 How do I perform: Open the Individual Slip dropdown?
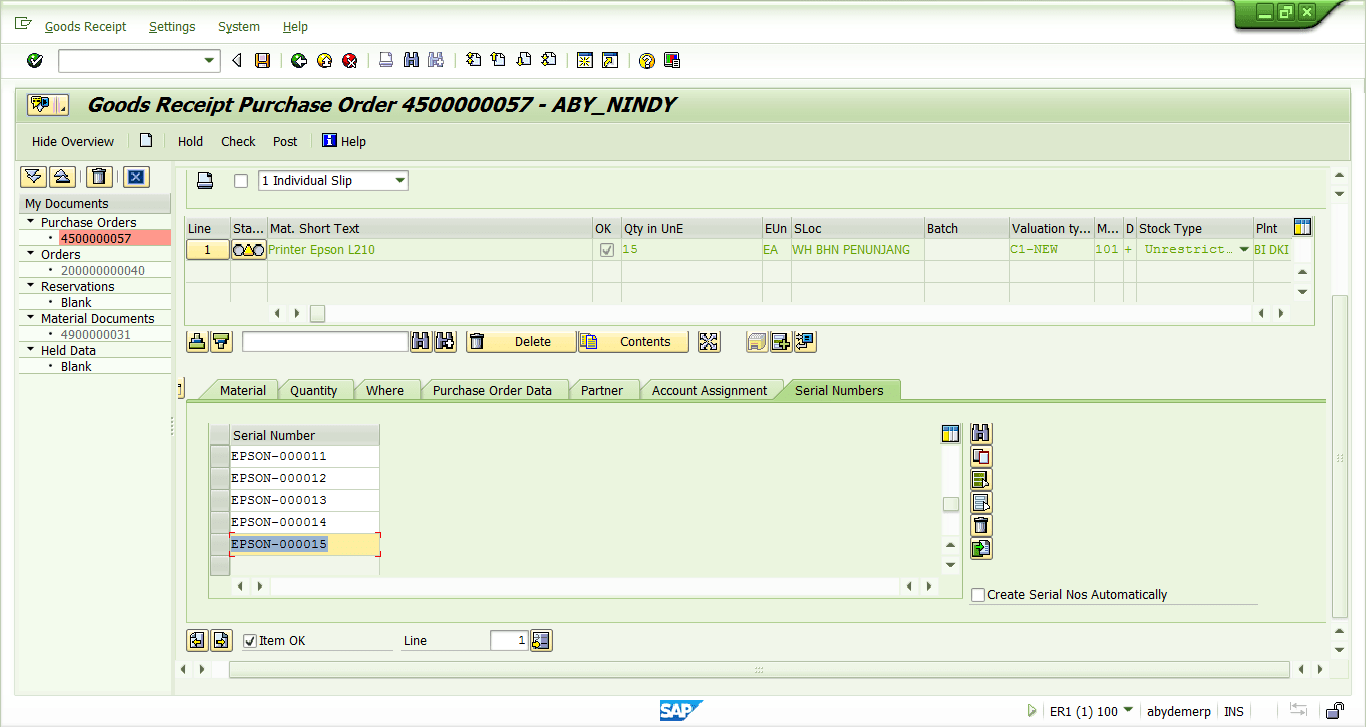pyautogui.click(x=400, y=181)
